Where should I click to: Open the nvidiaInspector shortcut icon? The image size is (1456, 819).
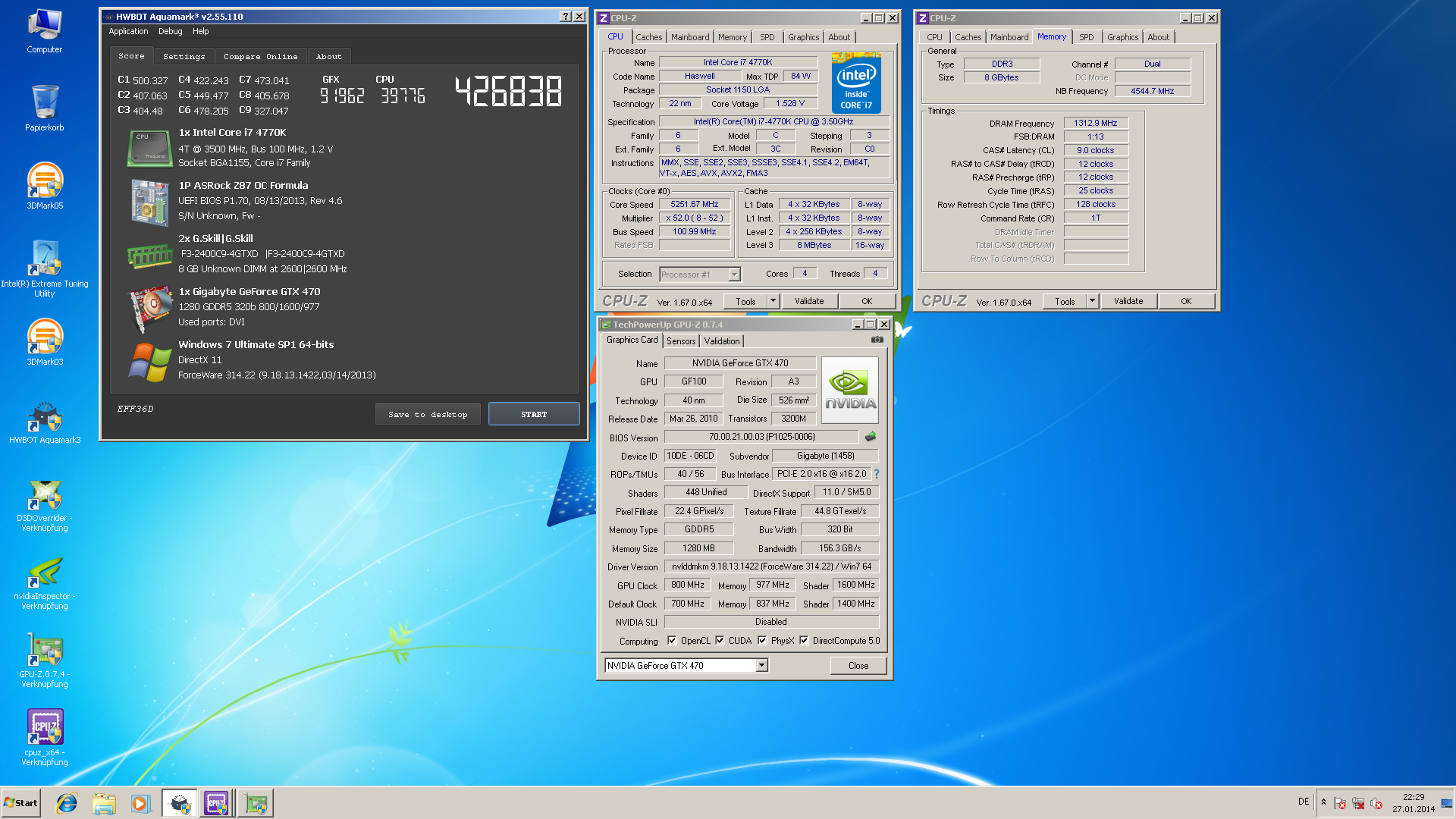(x=45, y=583)
